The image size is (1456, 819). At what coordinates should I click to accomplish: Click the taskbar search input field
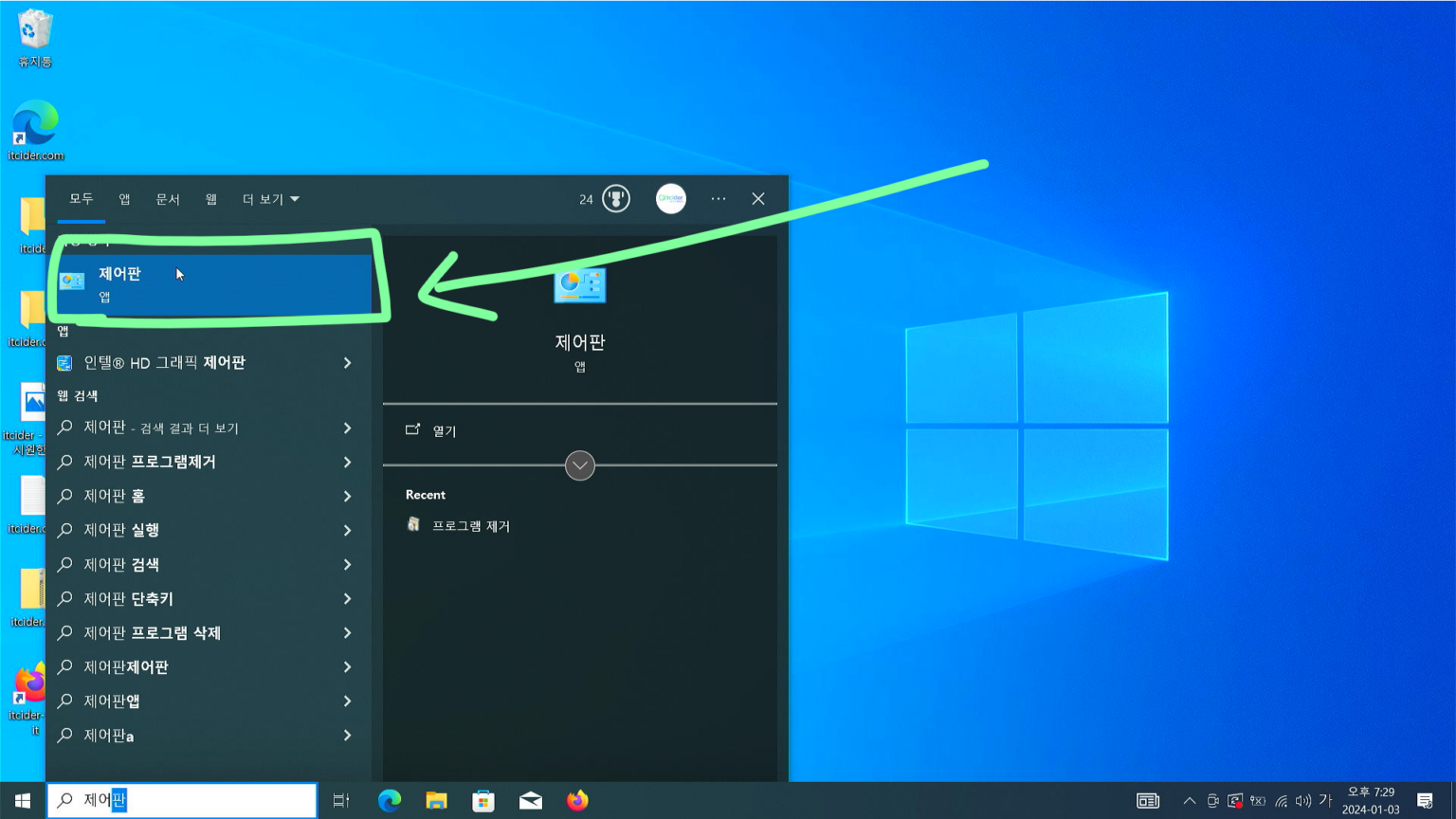click(190, 801)
